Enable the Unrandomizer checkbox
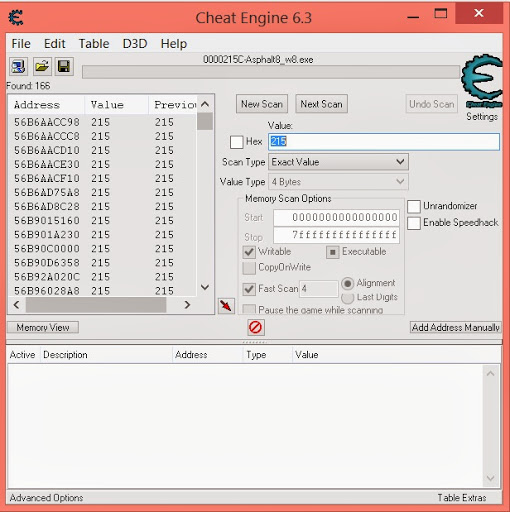The height and width of the screenshot is (512, 510). tap(414, 206)
